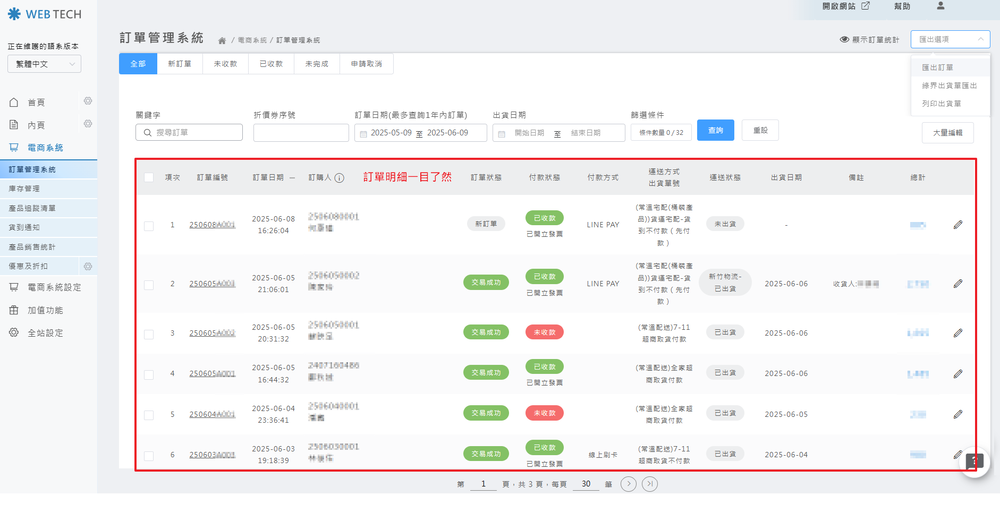The height and width of the screenshot is (521, 1000).
Task: Switch to the 全部 tab
Action: tap(138, 64)
